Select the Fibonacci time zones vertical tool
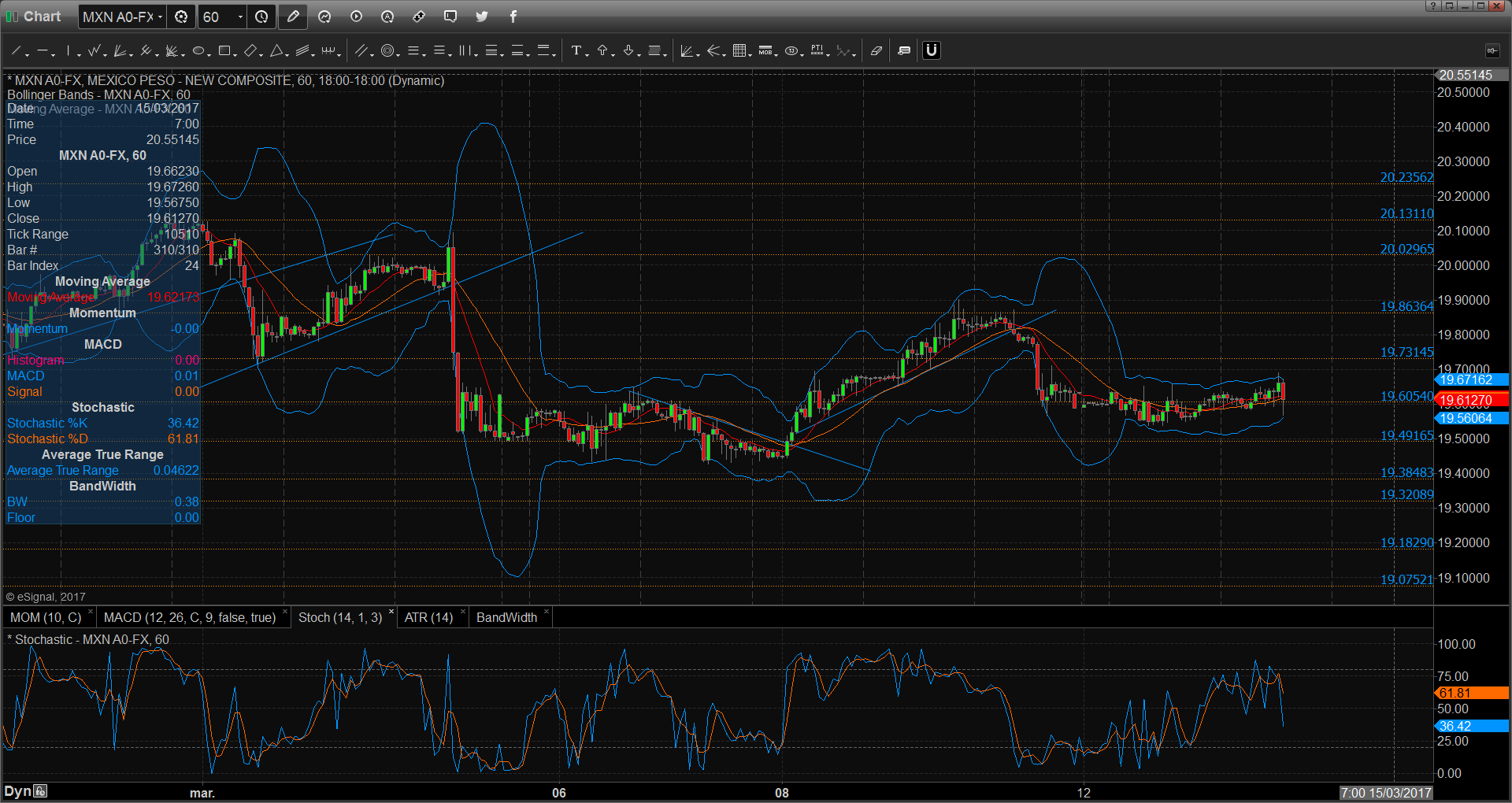Screen dimensions: 1512x803 pos(465,51)
